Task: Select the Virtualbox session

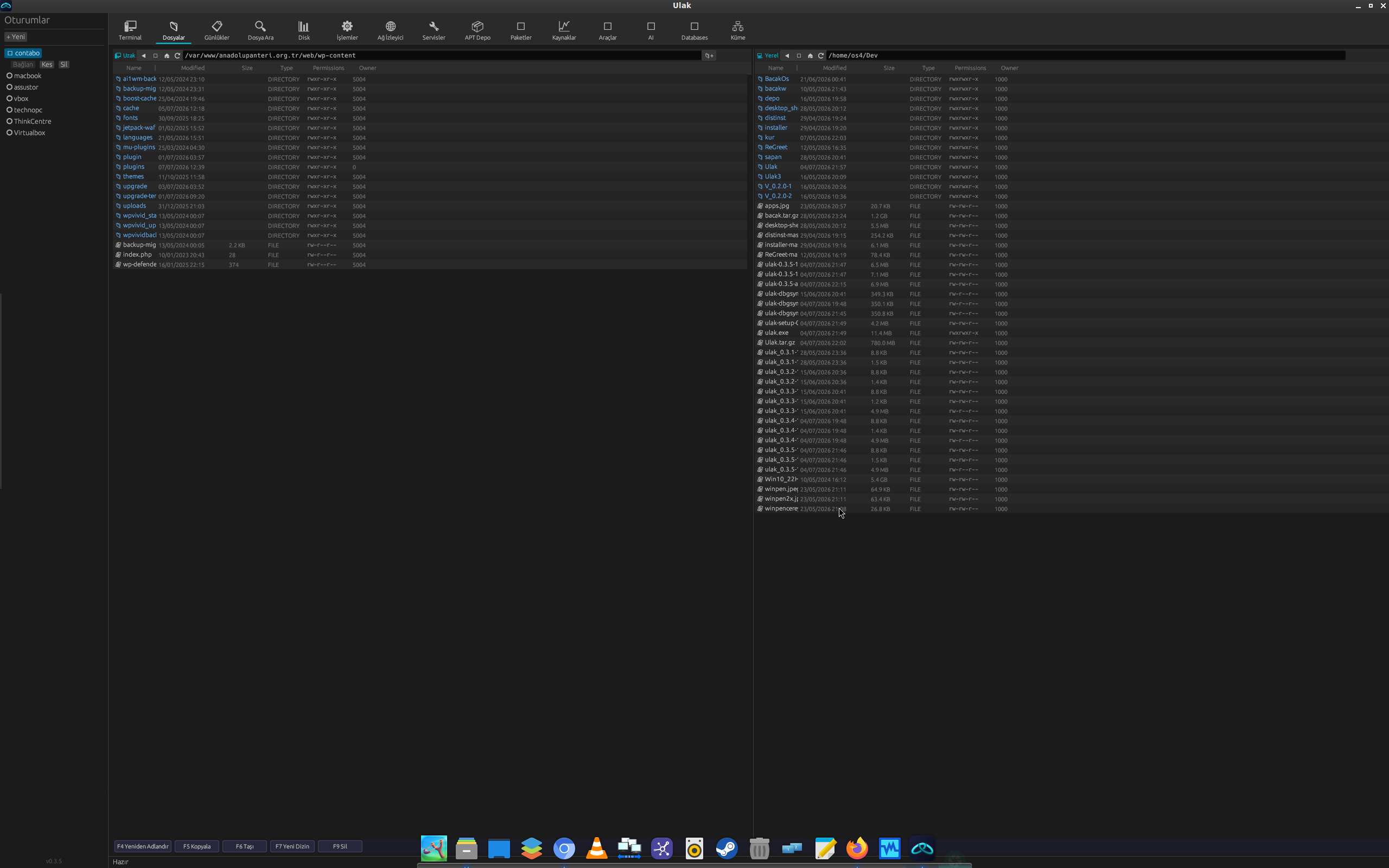Action: point(26,133)
